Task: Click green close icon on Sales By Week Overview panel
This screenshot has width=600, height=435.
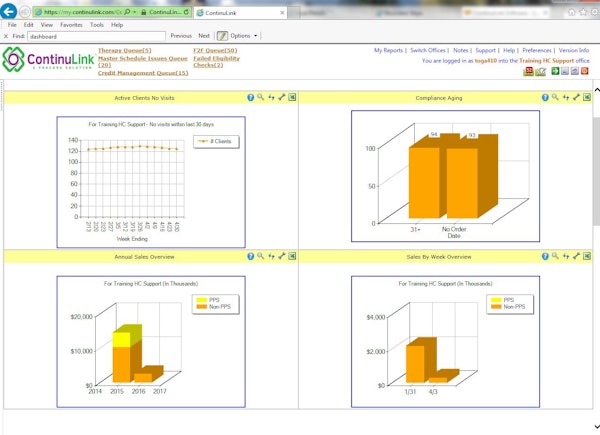Action: click(x=587, y=256)
